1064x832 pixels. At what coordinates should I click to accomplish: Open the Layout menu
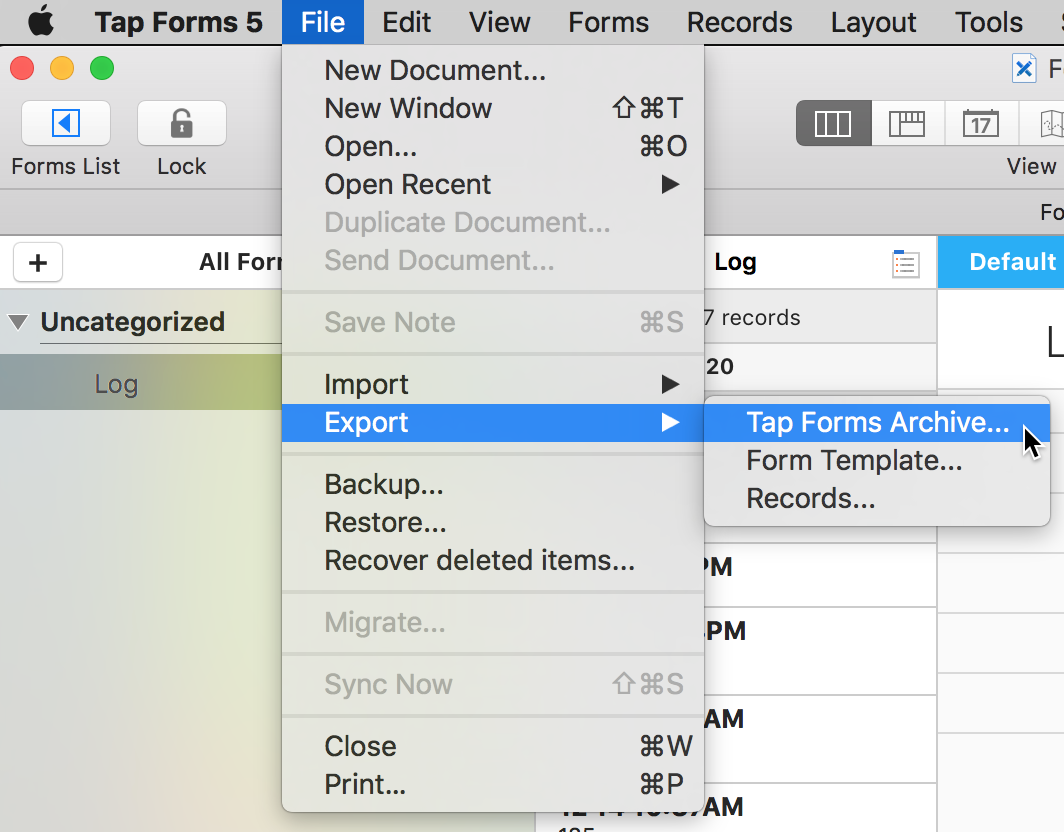[873, 22]
